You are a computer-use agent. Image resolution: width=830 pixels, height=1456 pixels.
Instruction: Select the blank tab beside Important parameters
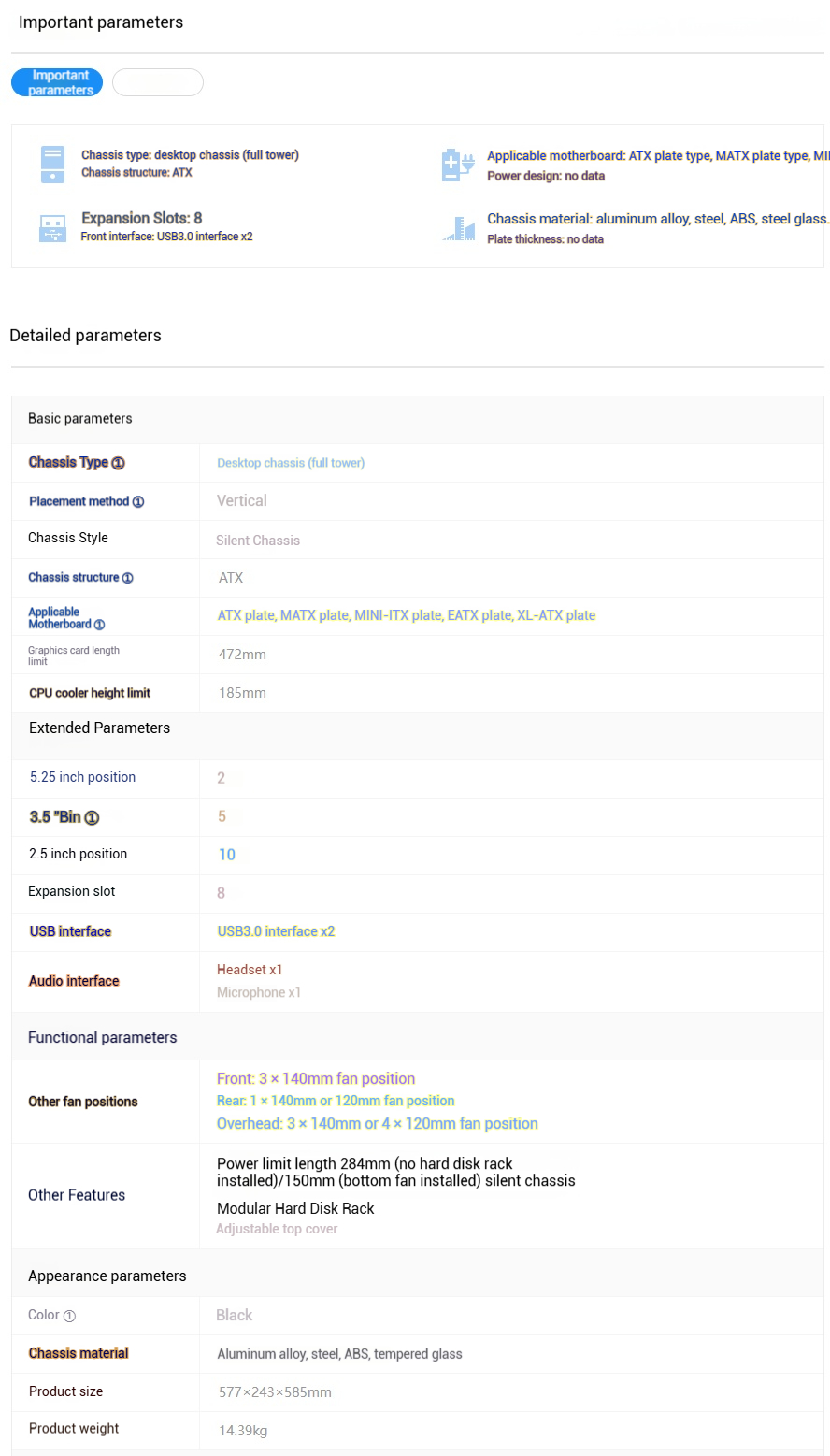tap(158, 82)
